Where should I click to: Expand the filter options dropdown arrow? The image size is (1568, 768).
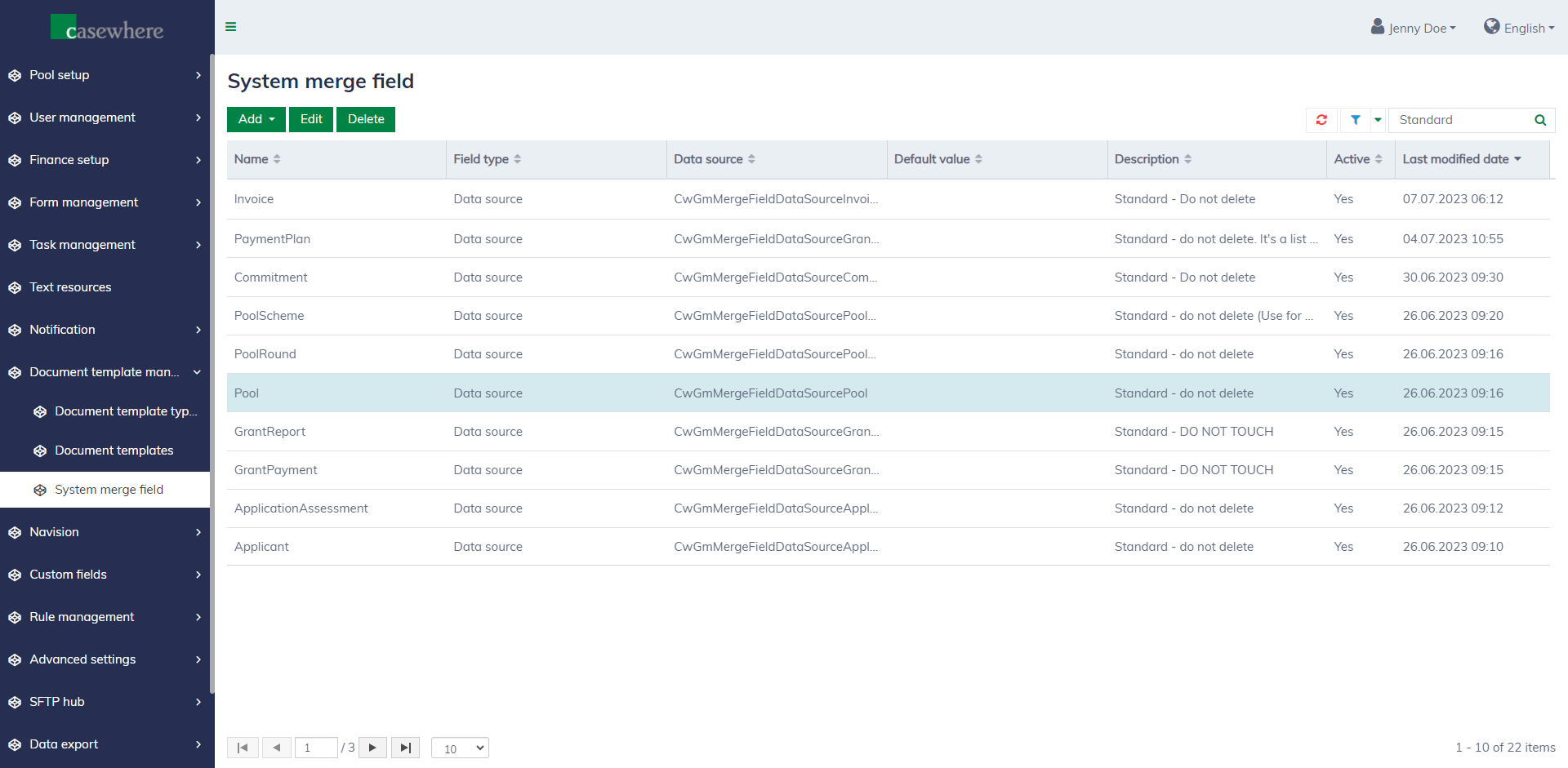(x=1378, y=120)
